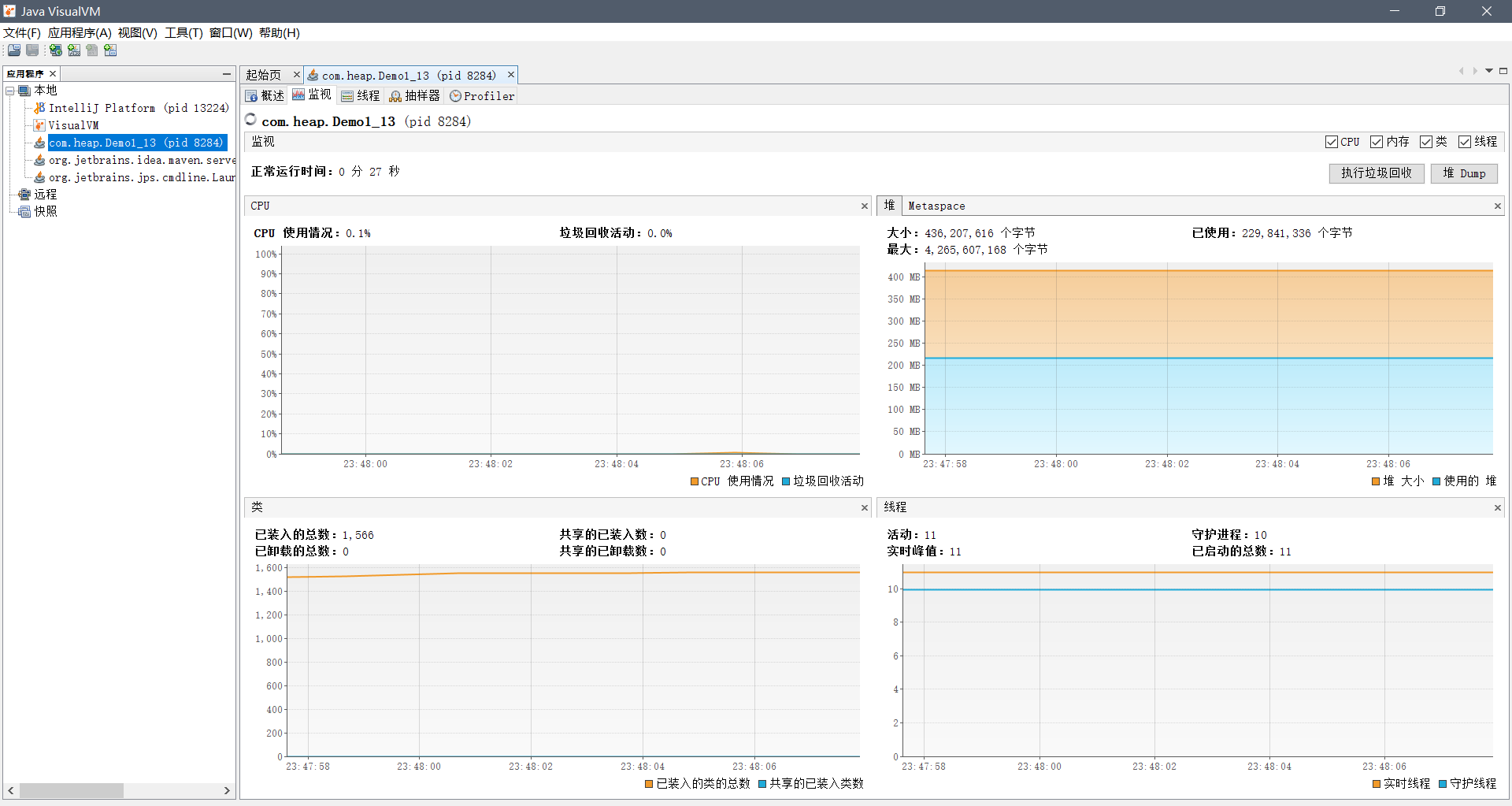
Task: Click the Java VisualVM title bar icon
Action: 9,11
